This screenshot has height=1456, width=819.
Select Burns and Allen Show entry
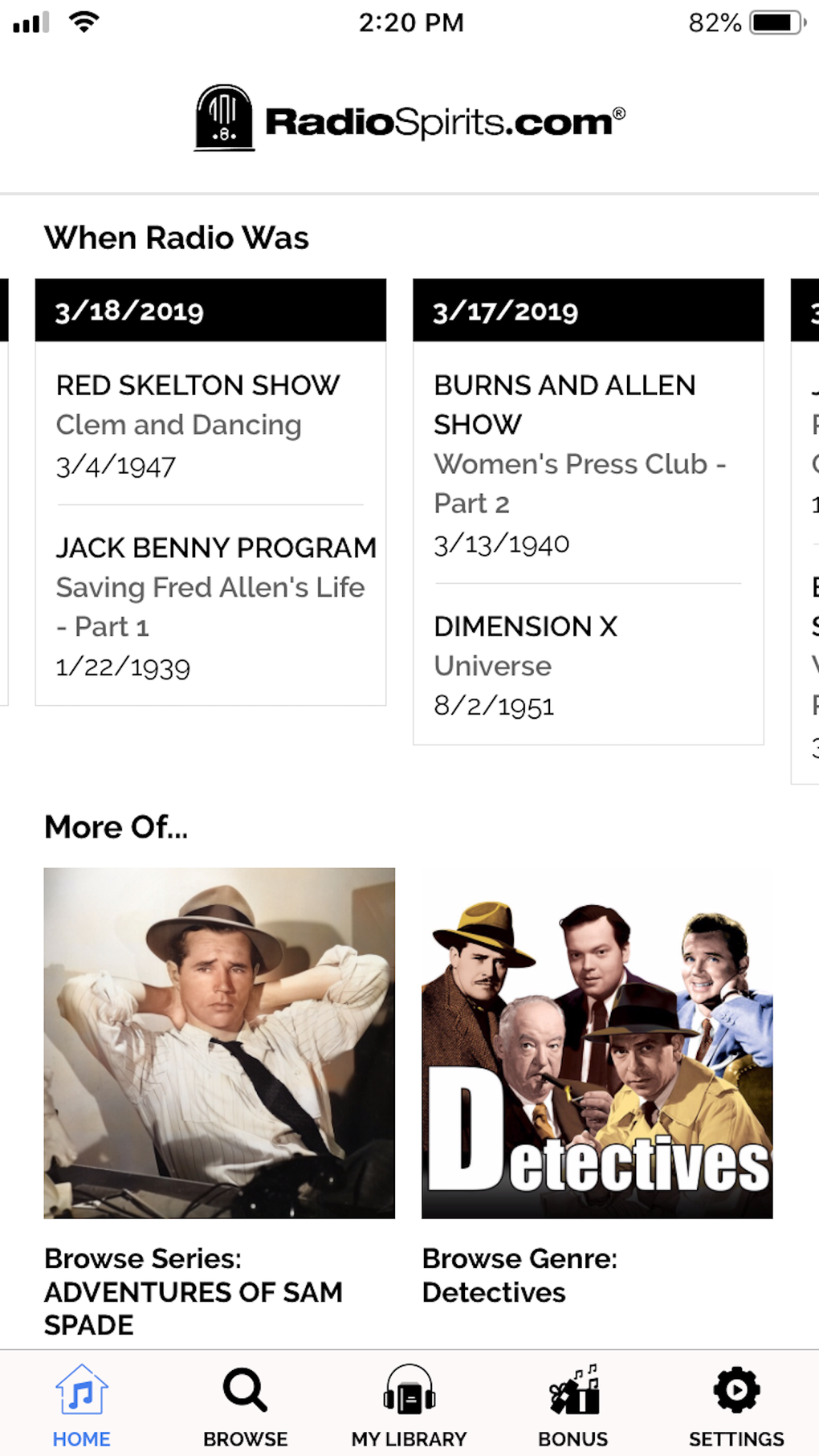(578, 463)
